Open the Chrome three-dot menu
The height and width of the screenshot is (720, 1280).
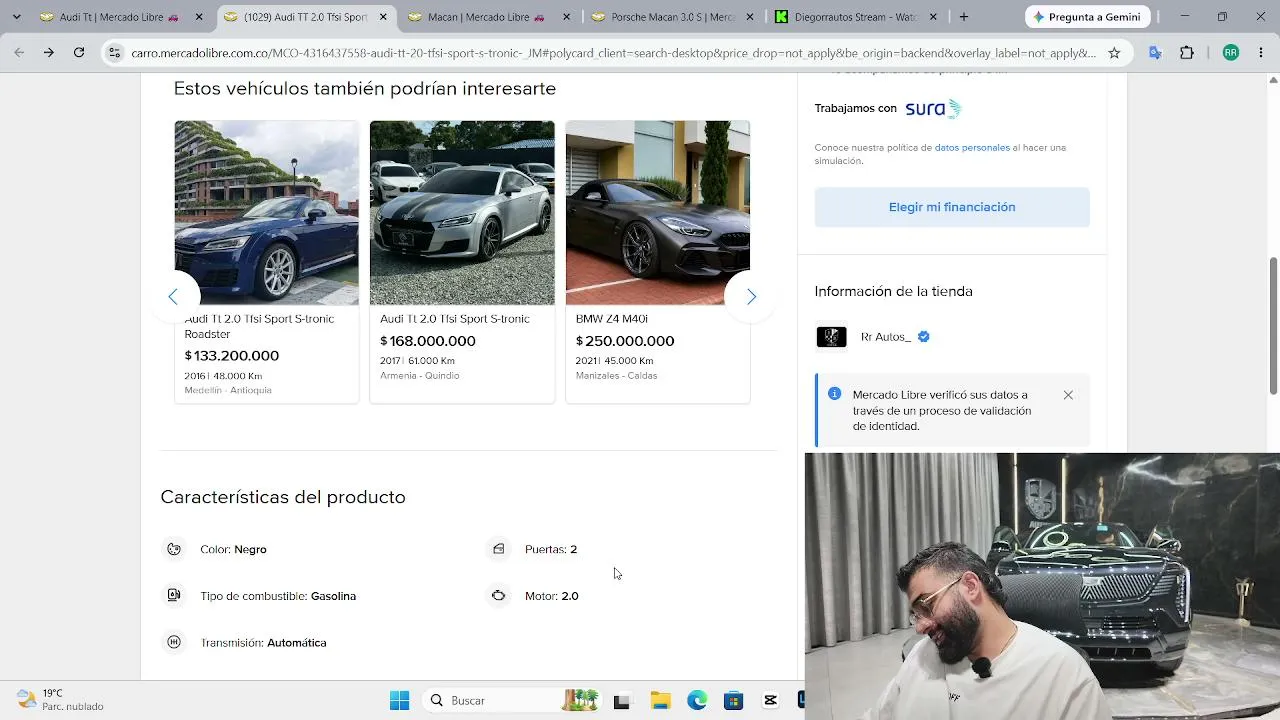[x=1260, y=53]
